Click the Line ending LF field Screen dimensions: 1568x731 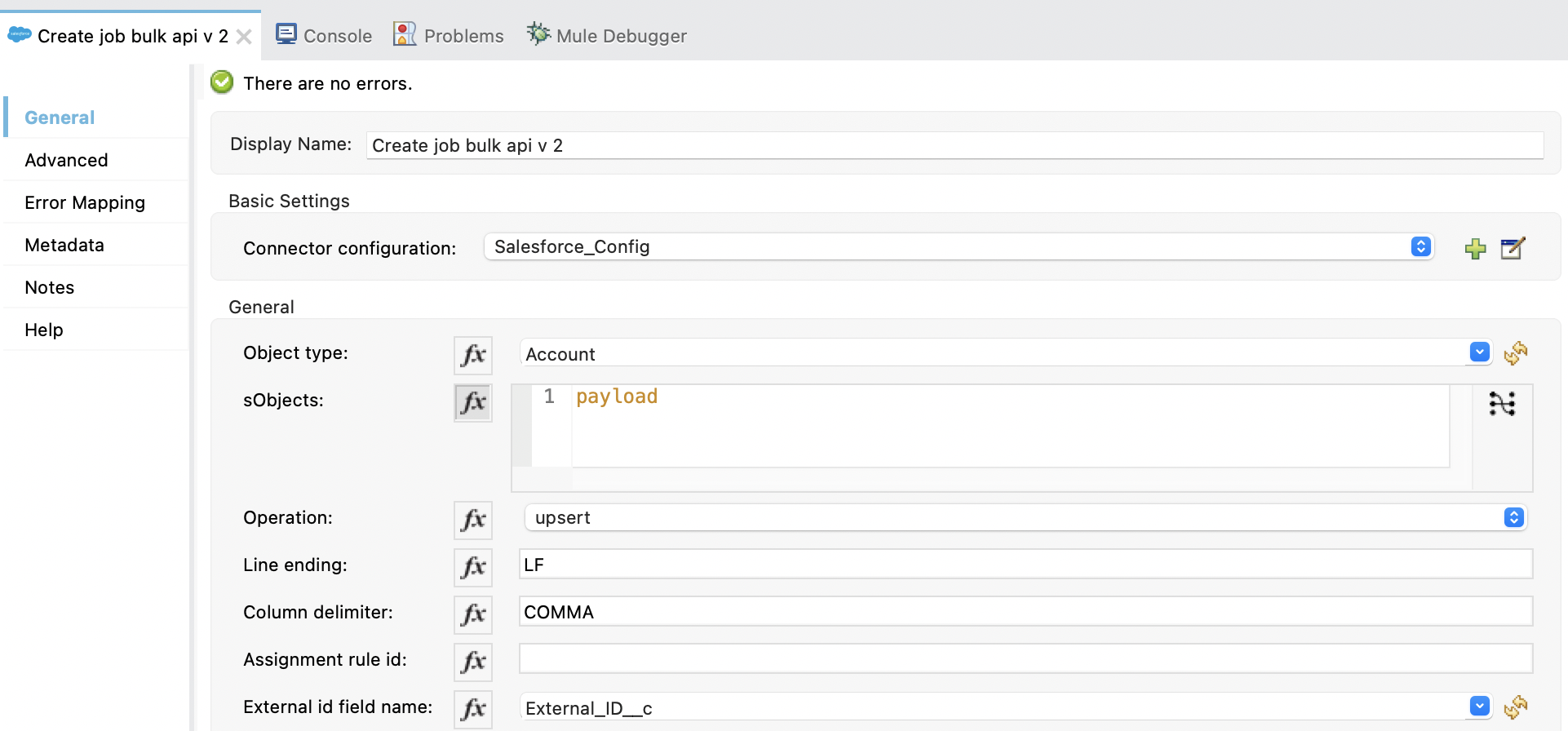1025,564
